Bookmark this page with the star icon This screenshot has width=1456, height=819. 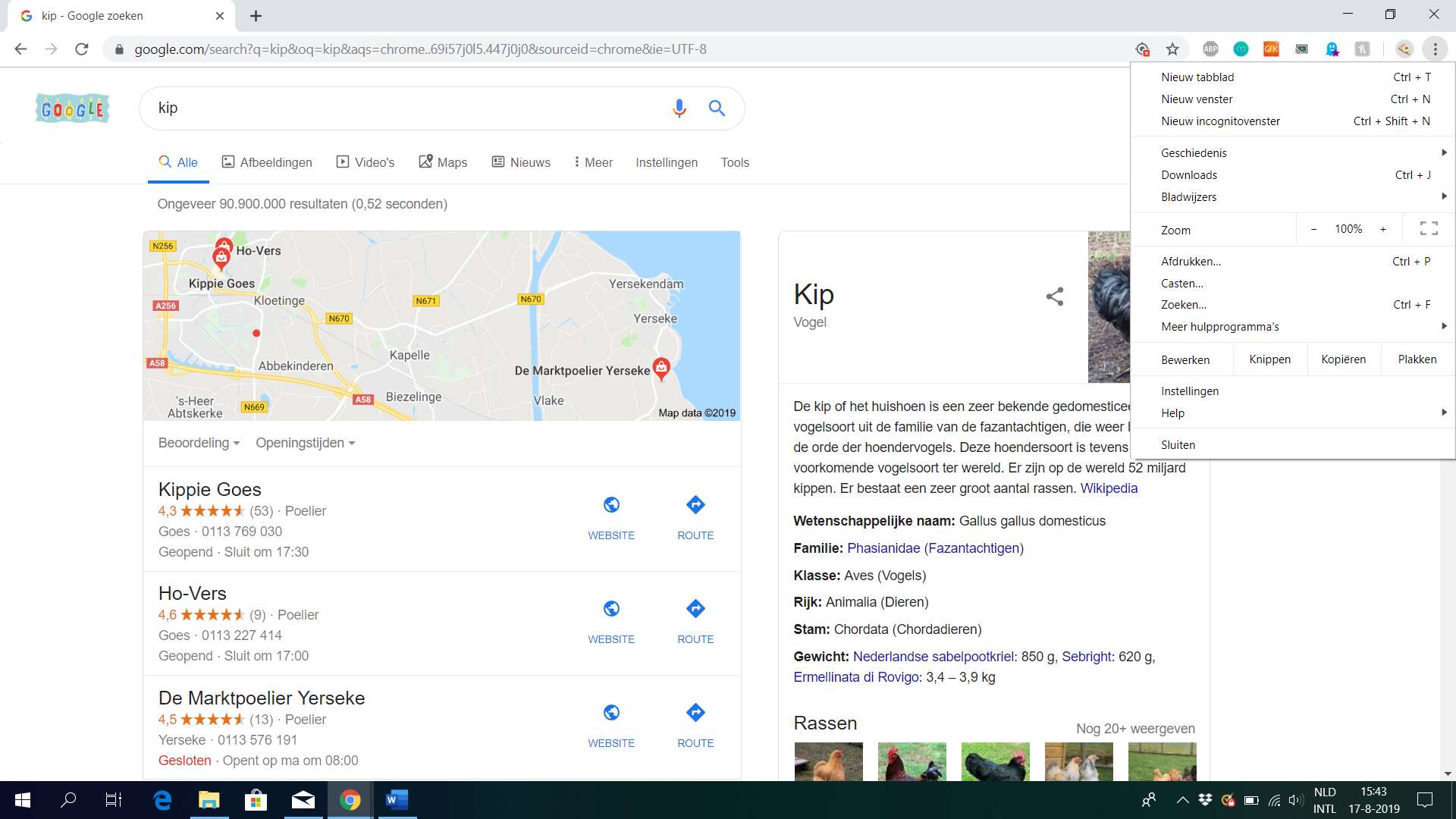tap(1172, 49)
